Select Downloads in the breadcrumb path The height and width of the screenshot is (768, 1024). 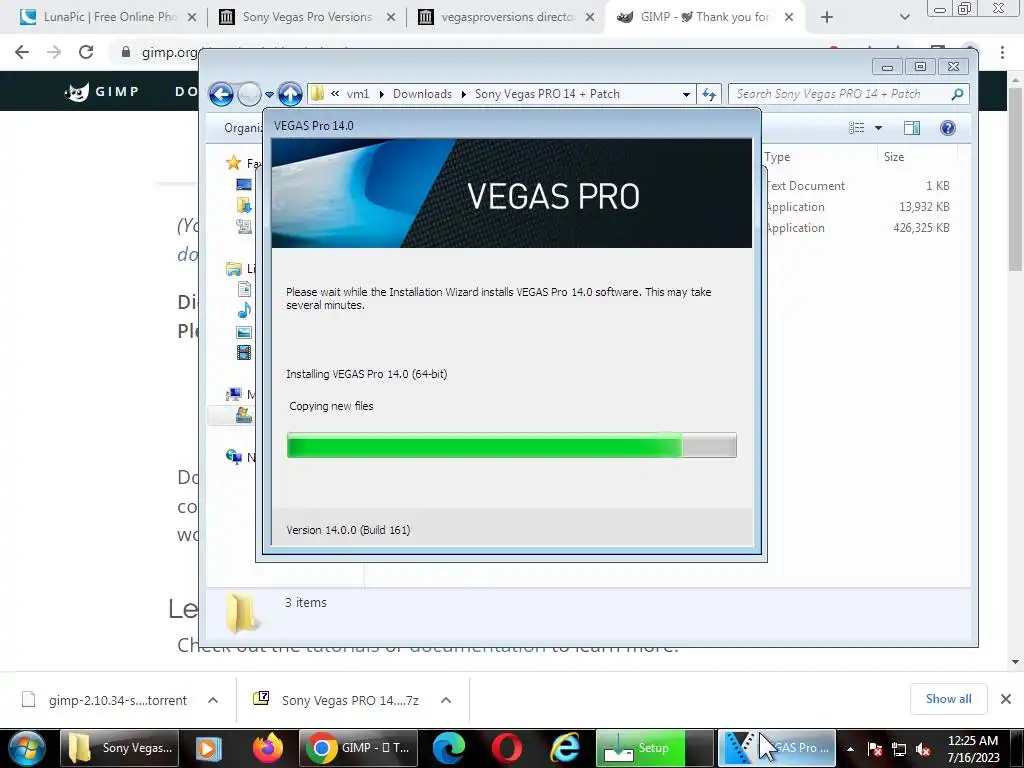coord(423,94)
